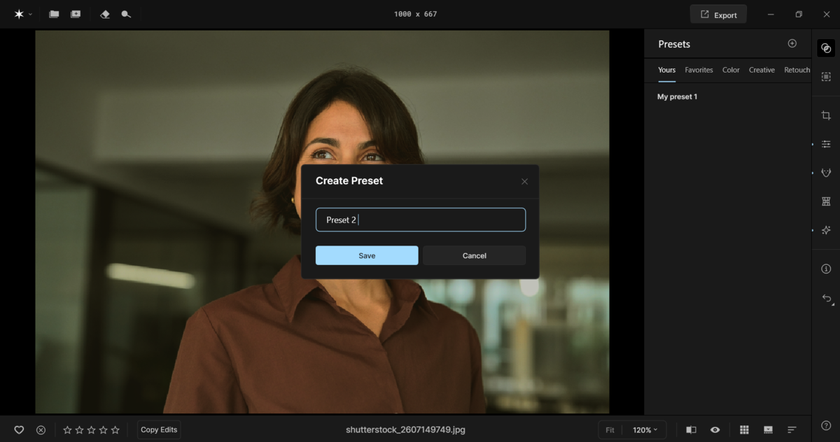This screenshot has height=442, width=840.
Task: Open the Crop tool in right sidebar
Action: coord(826,116)
